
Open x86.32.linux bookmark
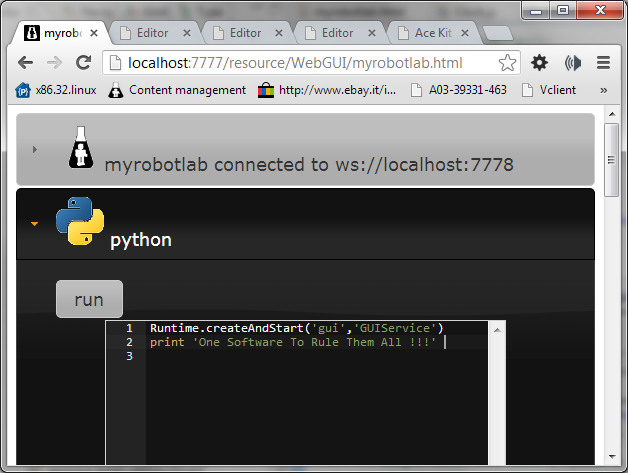[x=56, y=90]
